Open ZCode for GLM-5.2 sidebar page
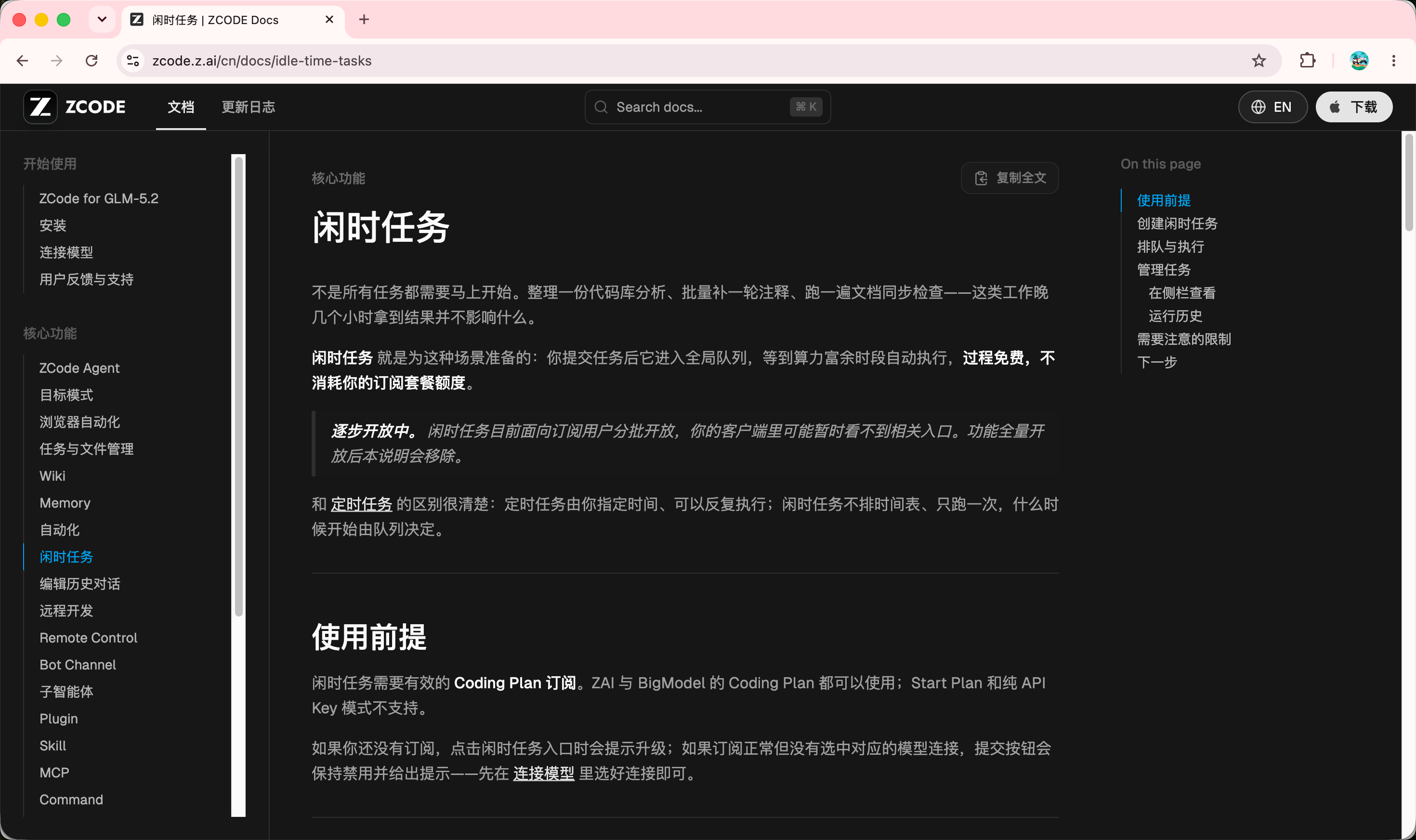 point(99,198)
